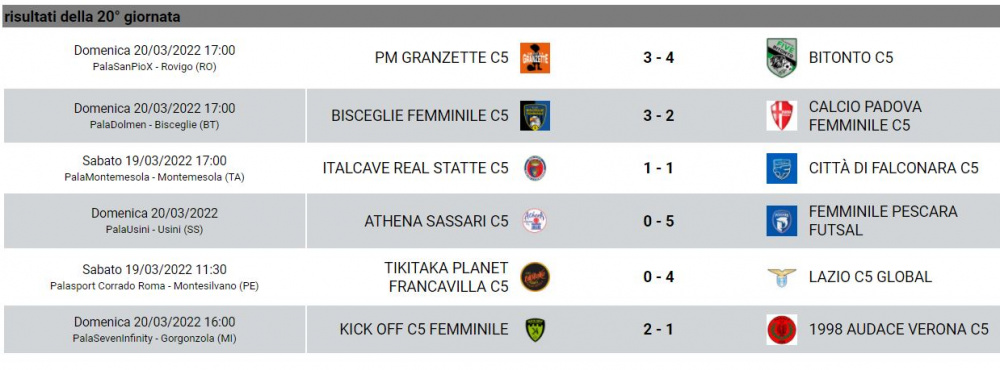Select the Tikitaka Planet Francavilla round logo
This screenshot has height=370, width=1000.
click(x=534, y=277)
